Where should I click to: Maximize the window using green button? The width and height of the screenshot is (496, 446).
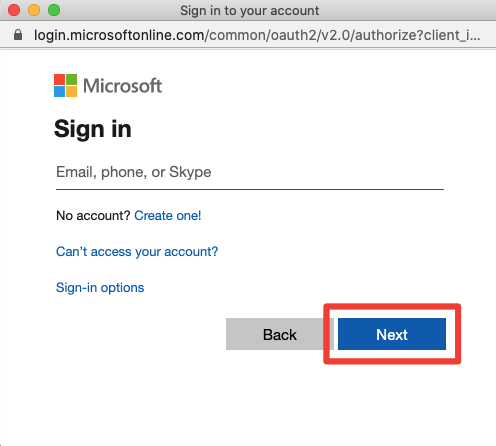pos(54,10)
